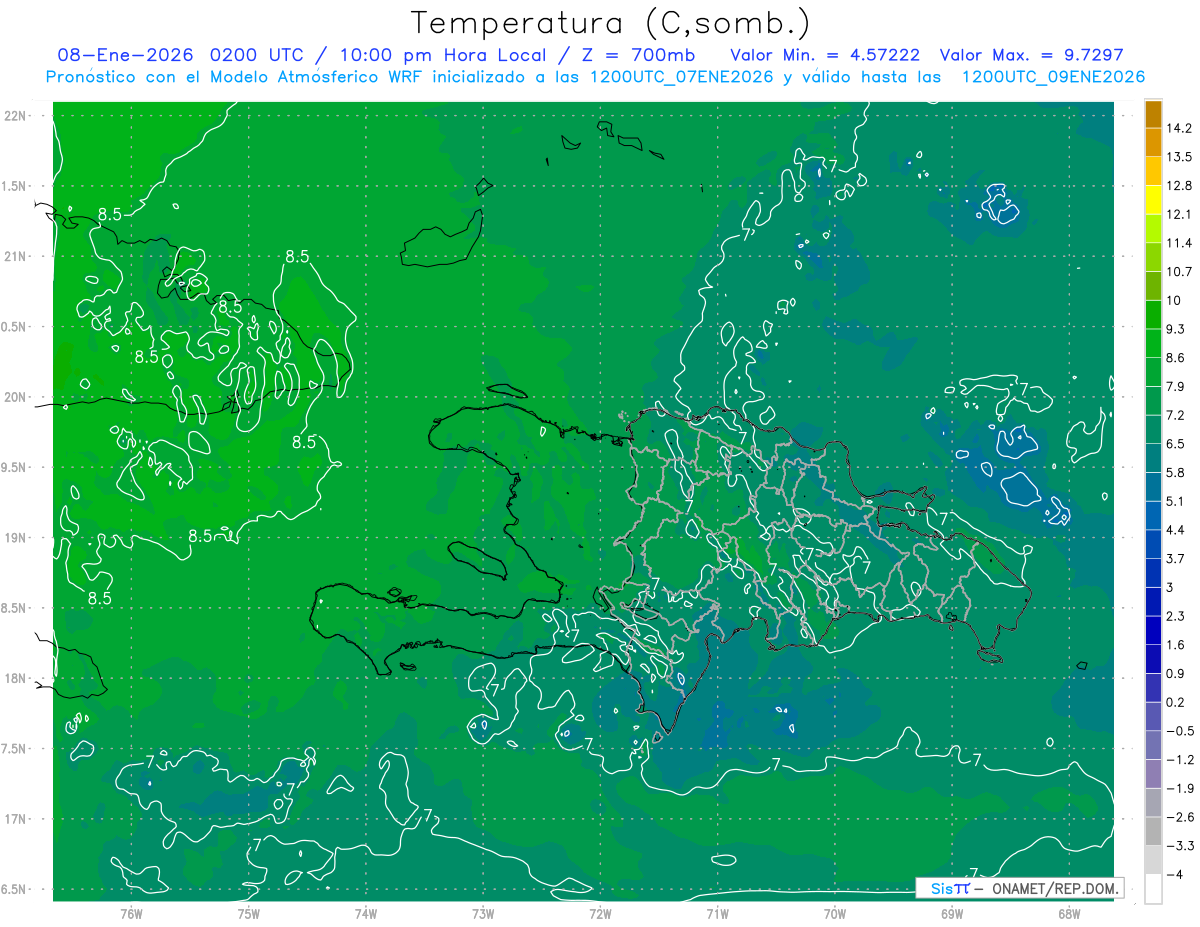Click legend color band between 13.5 and 14.2

tap(1153, 142)
